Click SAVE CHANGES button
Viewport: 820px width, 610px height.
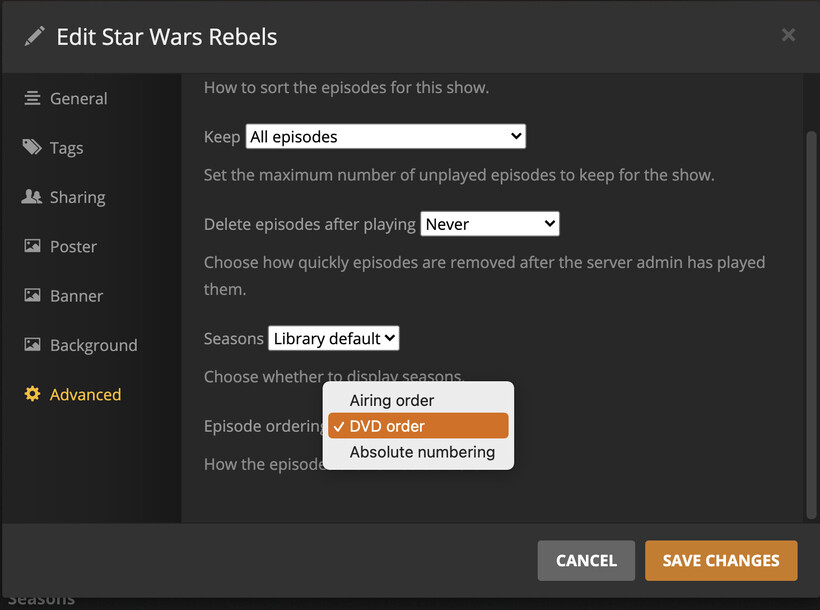(x=721, y=560)
